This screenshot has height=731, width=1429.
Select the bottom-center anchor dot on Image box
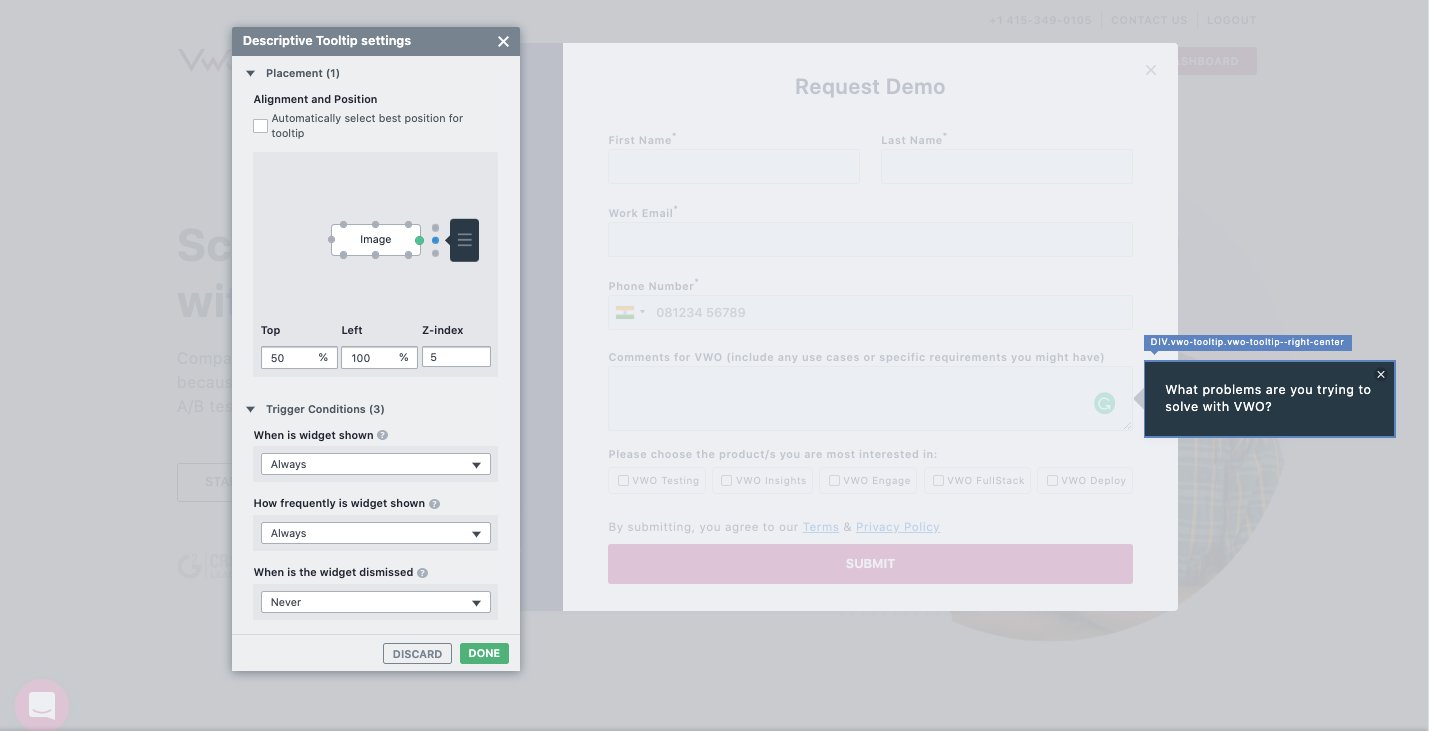[x=376, y=255]
